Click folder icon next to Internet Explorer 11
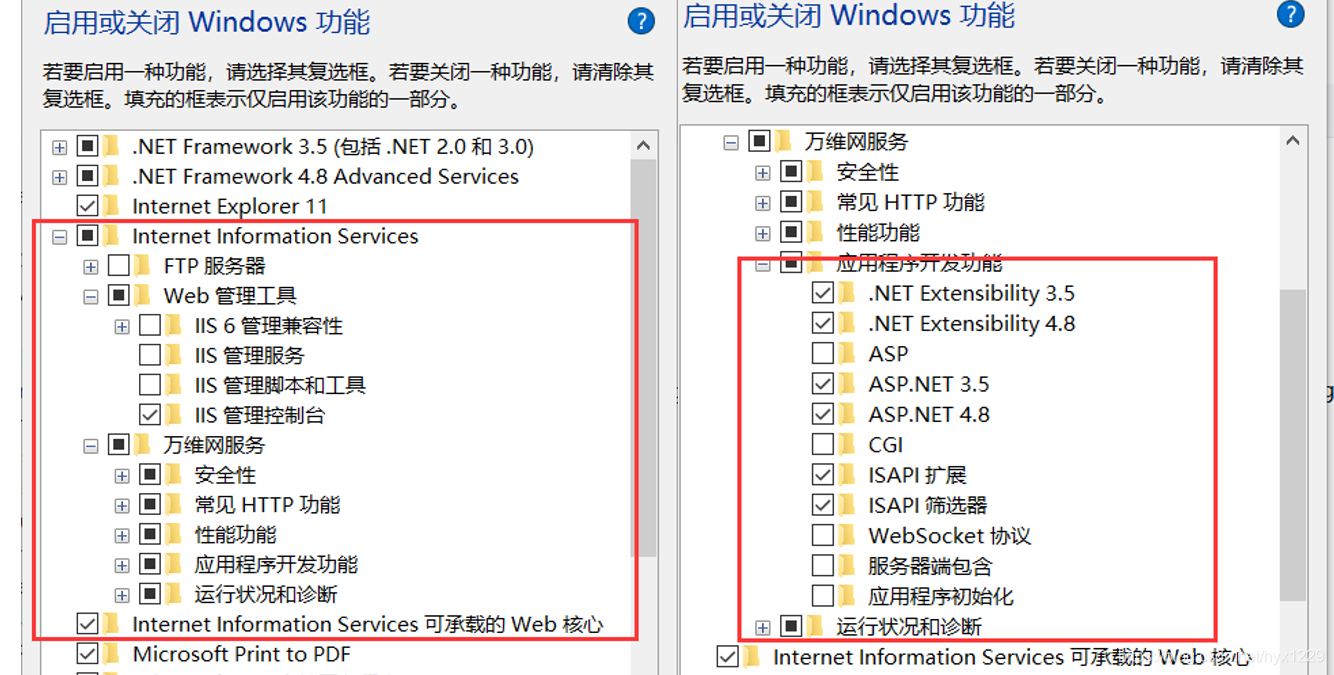Viewport: 1334px width, 675px height. (111, 206)
